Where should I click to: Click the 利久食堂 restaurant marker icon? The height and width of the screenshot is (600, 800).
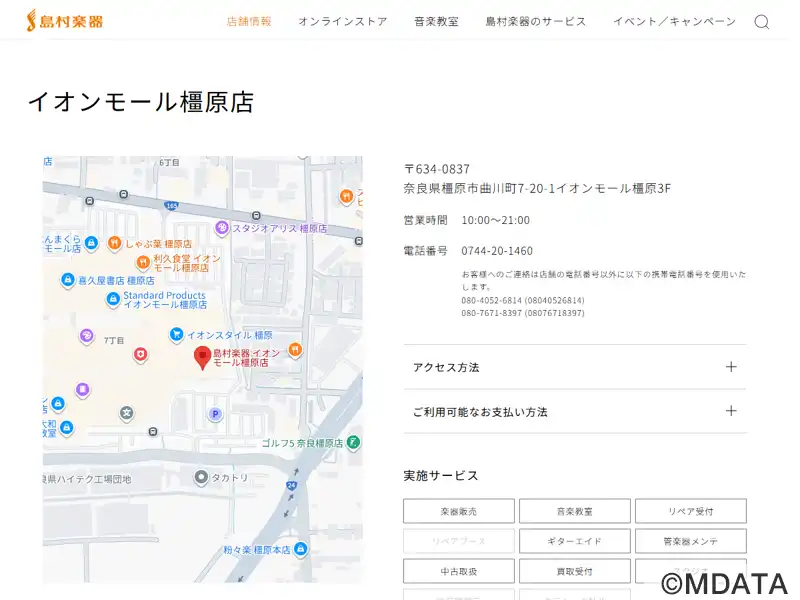[143, 262]
